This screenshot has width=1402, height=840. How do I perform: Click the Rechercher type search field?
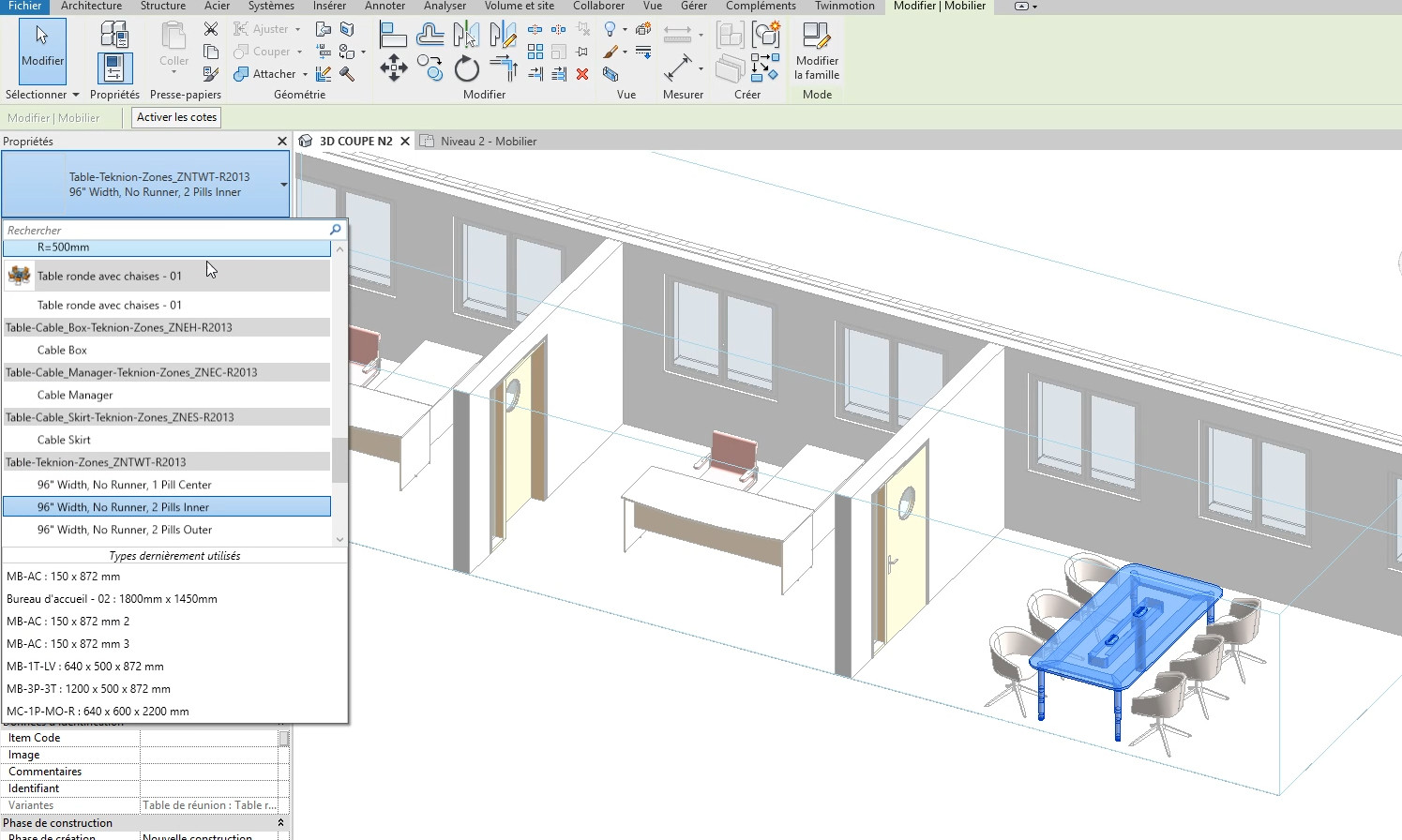(164, 230)
